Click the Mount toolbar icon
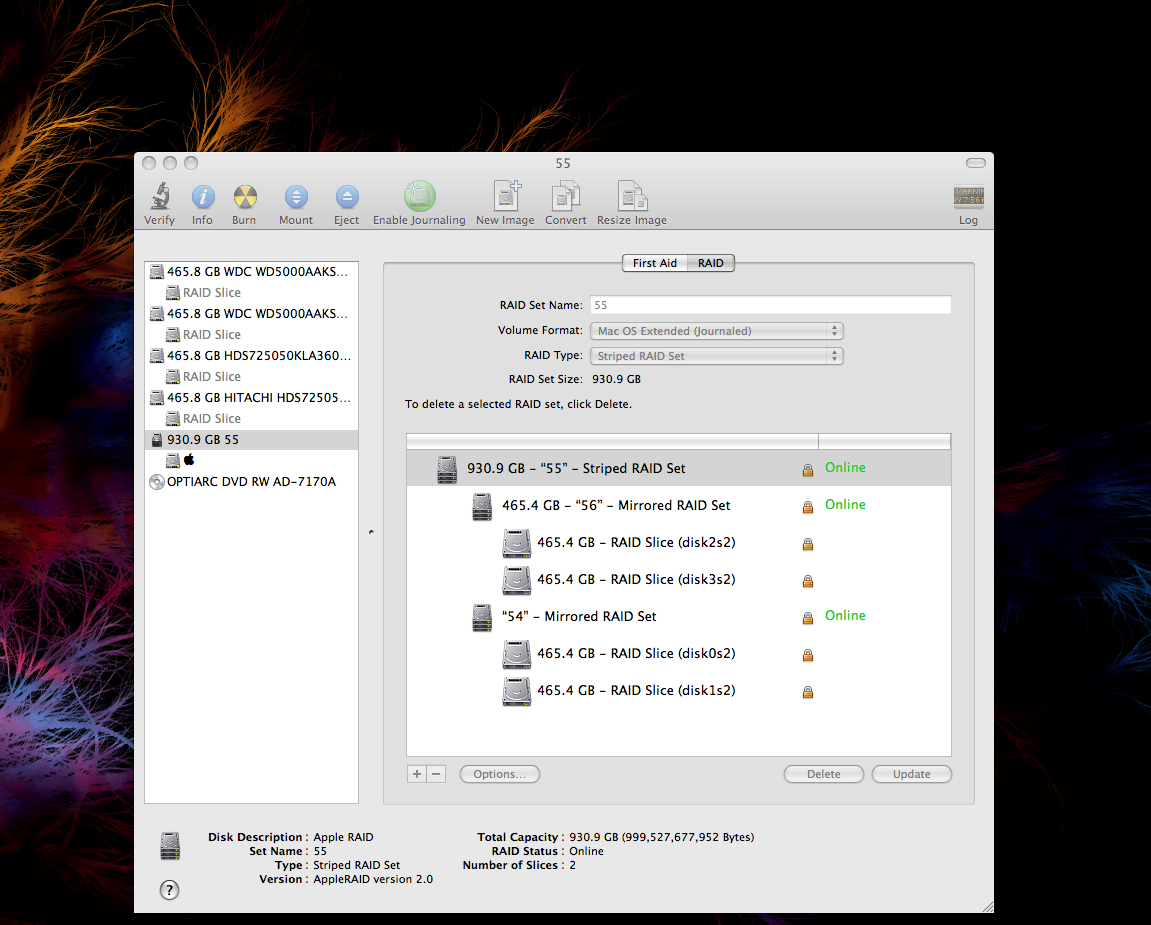Image resolution: width=1151 pixels, height=925 pixels. (296, 197)
